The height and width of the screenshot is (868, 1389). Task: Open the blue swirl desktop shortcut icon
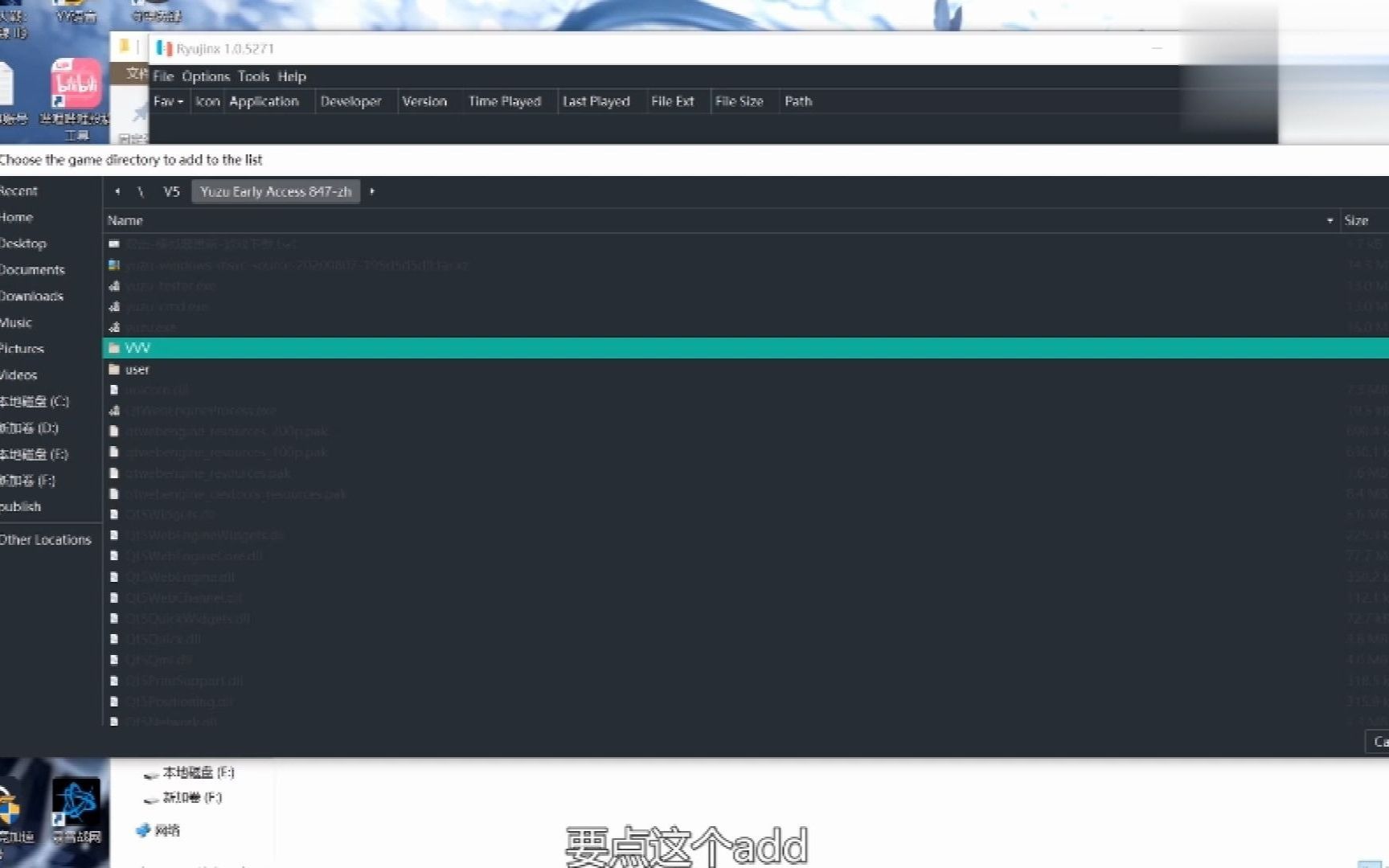tap(76, 804)
